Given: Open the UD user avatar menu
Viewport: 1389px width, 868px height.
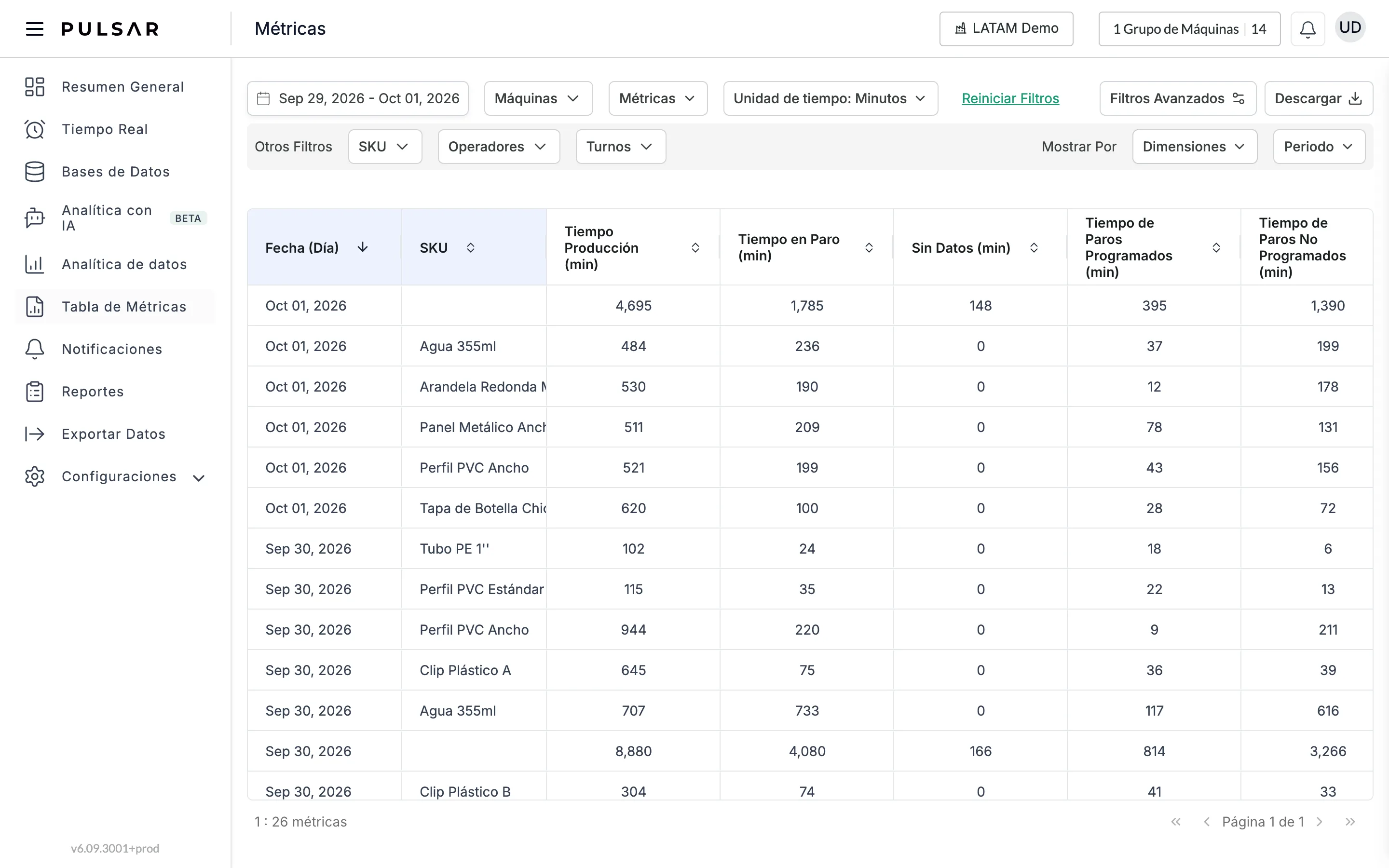Looking at the screenshot, I should (1350, 27).
